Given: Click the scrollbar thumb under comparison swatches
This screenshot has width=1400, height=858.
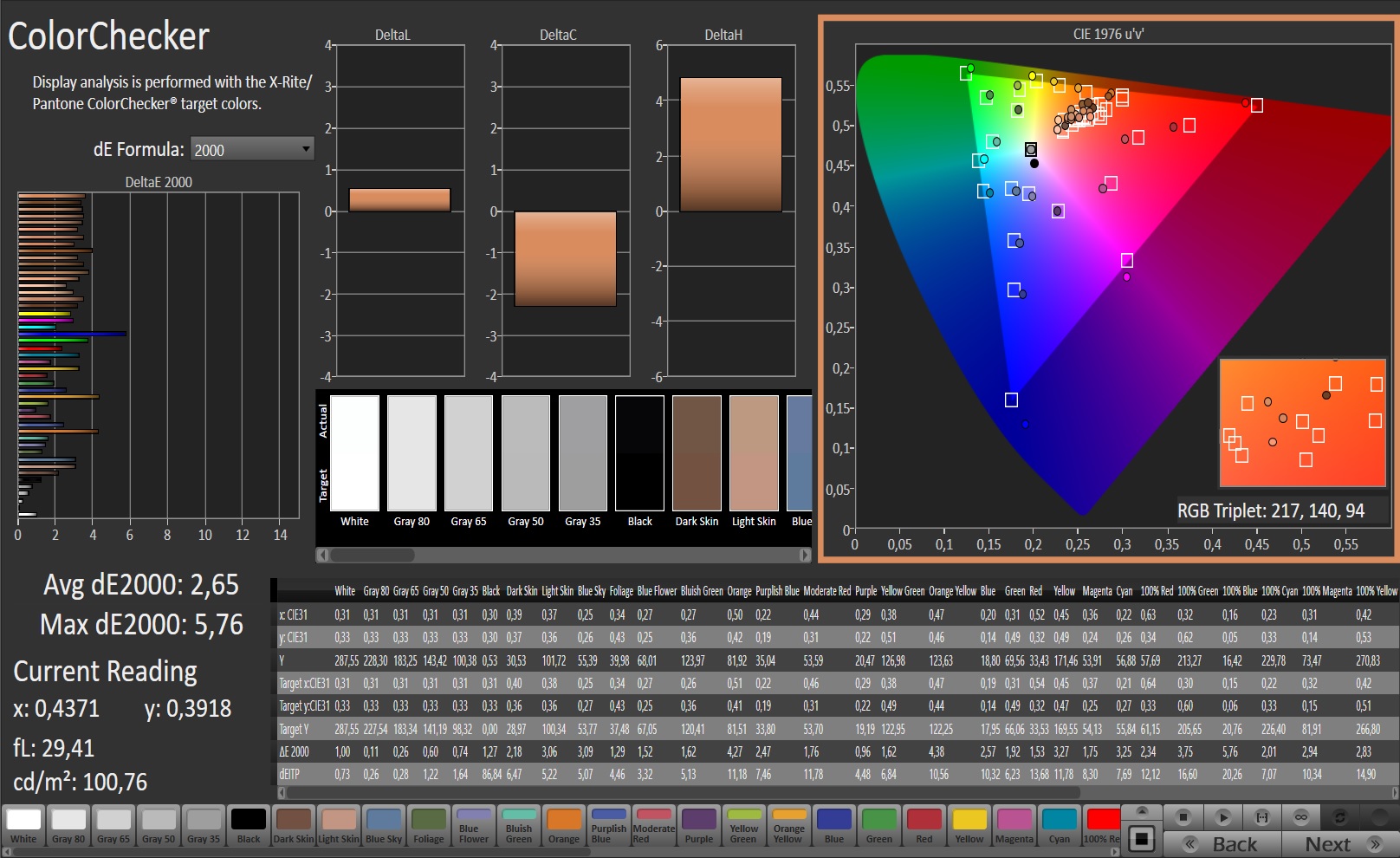Looking at the screenshot, I should coord(373,555).
